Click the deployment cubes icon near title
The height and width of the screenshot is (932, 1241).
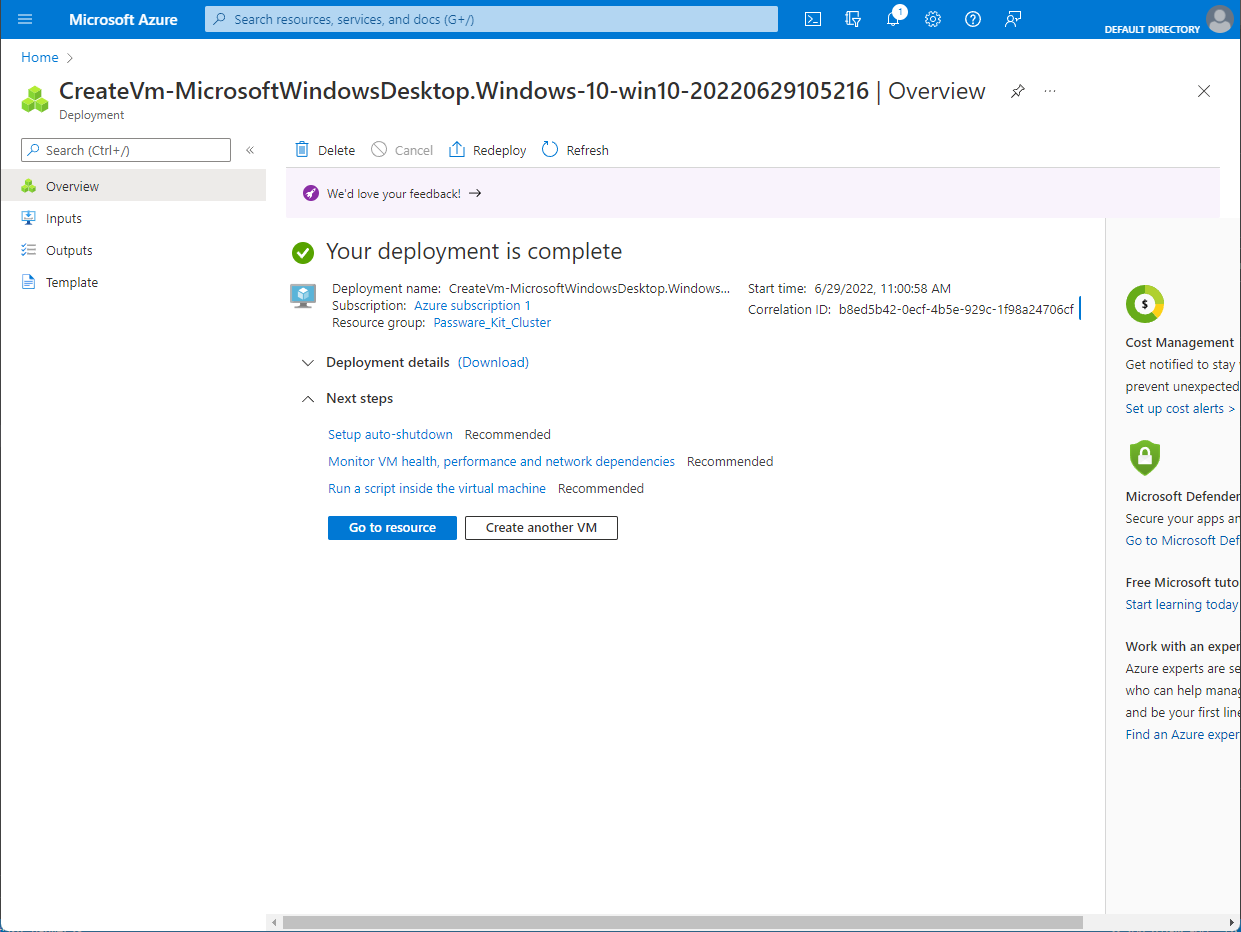point(35,98)
